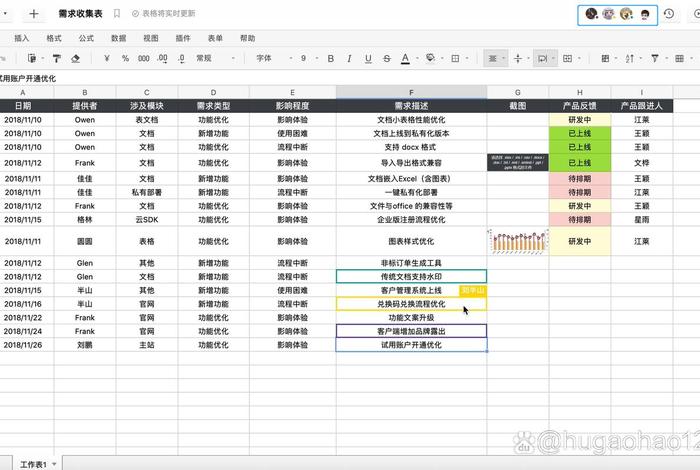700x470 pixels.
Task: Open the 数据 menu
Action: [118, 38]
